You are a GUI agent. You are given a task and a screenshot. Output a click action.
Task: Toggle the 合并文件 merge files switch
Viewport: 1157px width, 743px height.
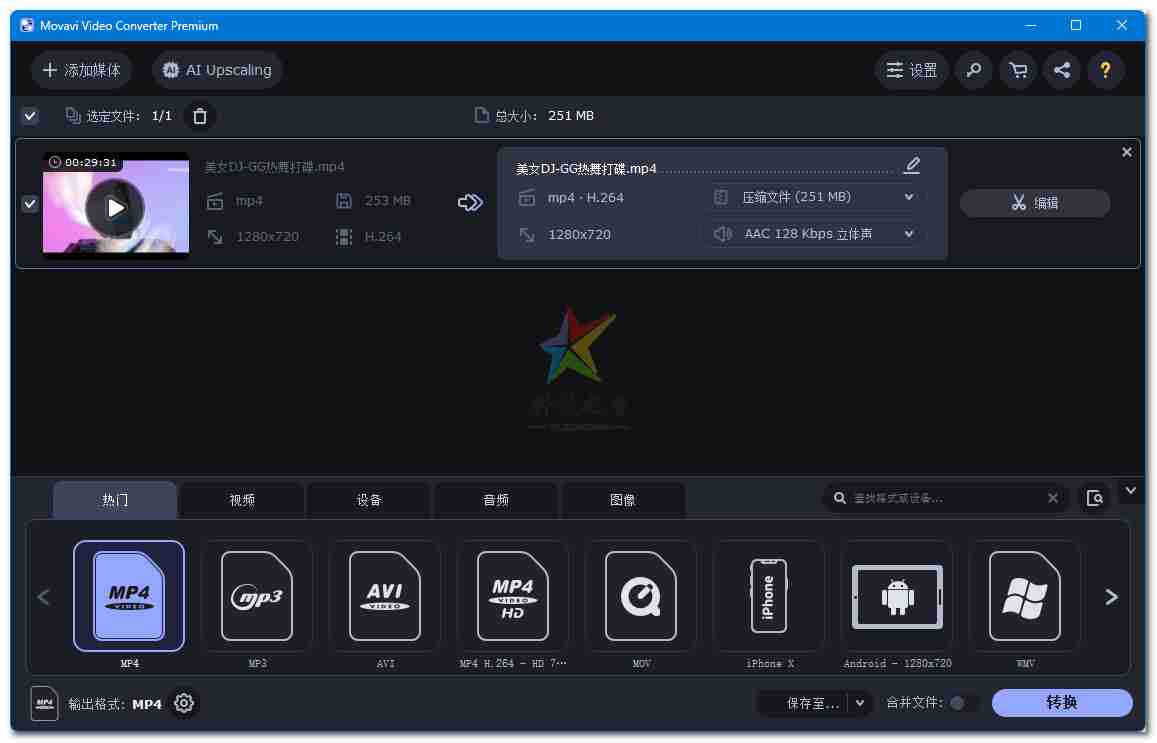click(x=962, y=703)
